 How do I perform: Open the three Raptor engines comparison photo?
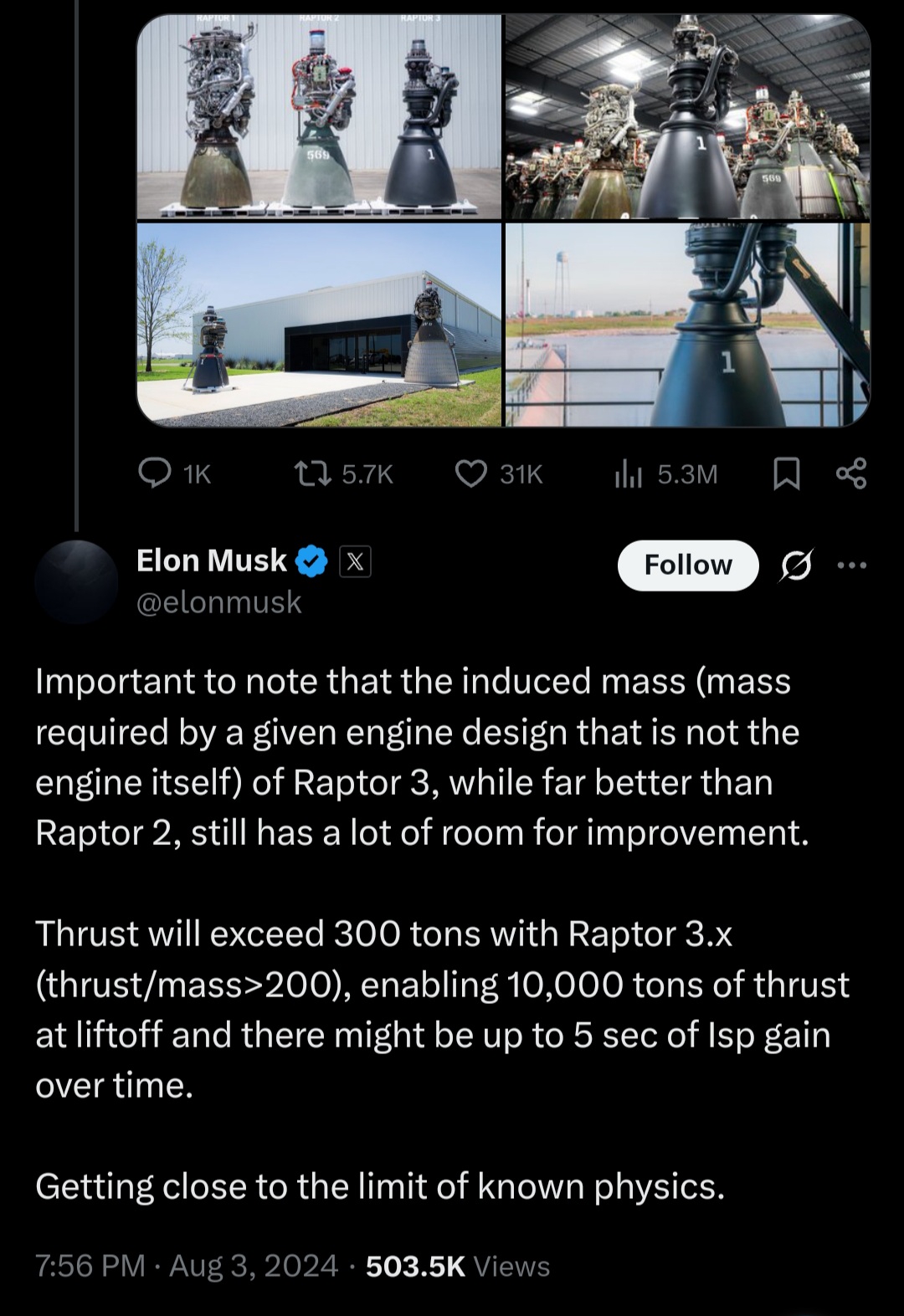coord(319,117)
